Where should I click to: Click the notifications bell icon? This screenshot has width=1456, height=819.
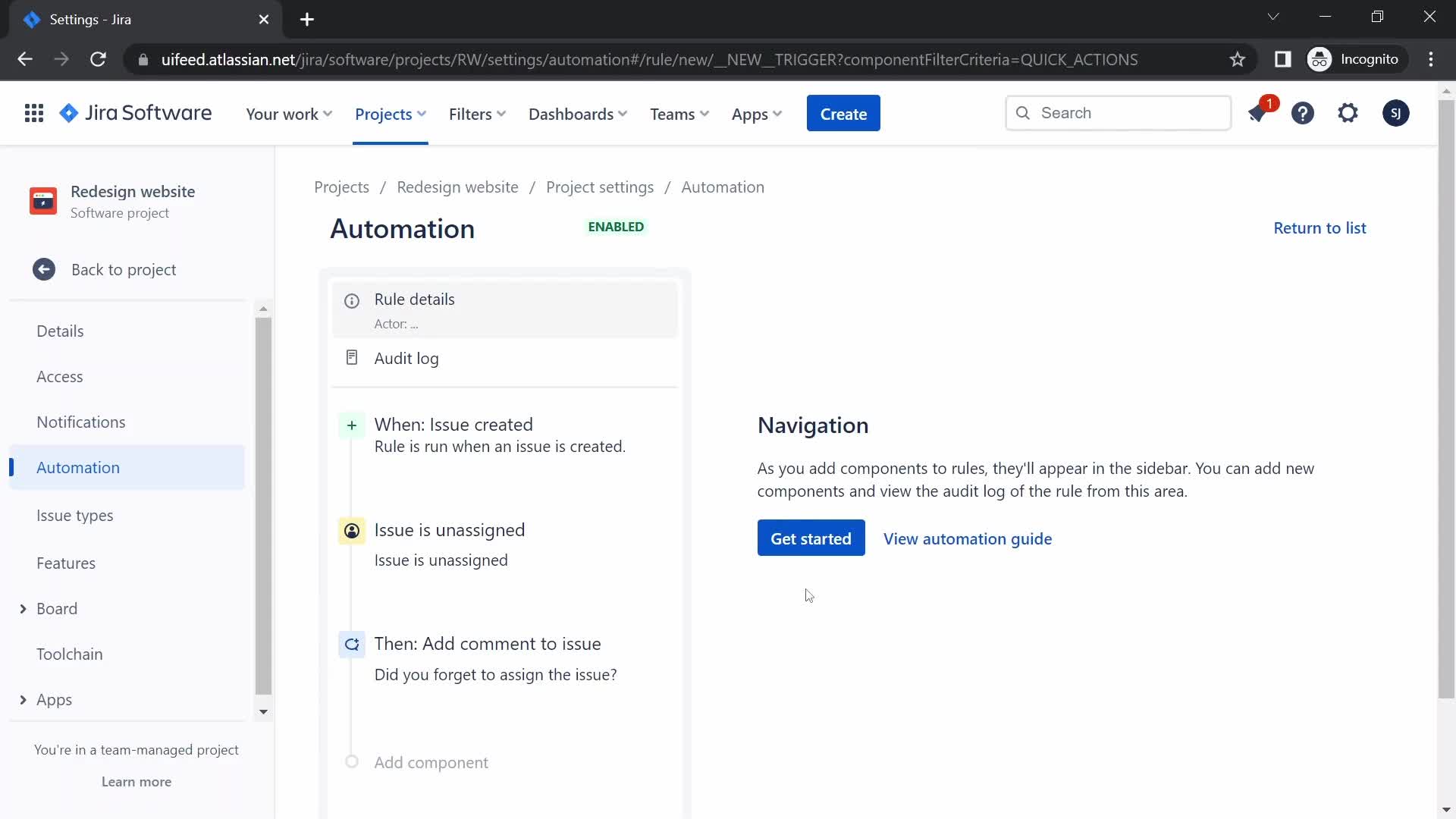(x=1258, y=113)
